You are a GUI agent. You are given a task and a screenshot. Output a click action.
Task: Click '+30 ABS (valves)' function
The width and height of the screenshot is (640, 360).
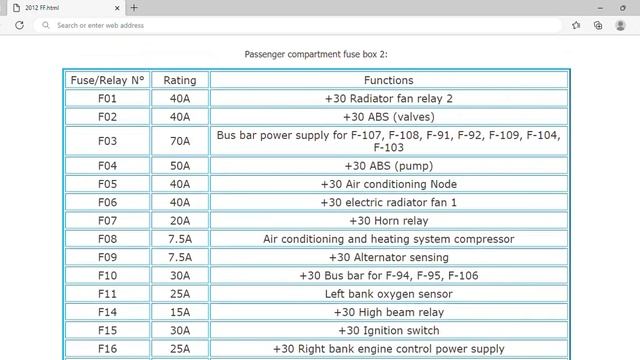click(x=389, y=117)
